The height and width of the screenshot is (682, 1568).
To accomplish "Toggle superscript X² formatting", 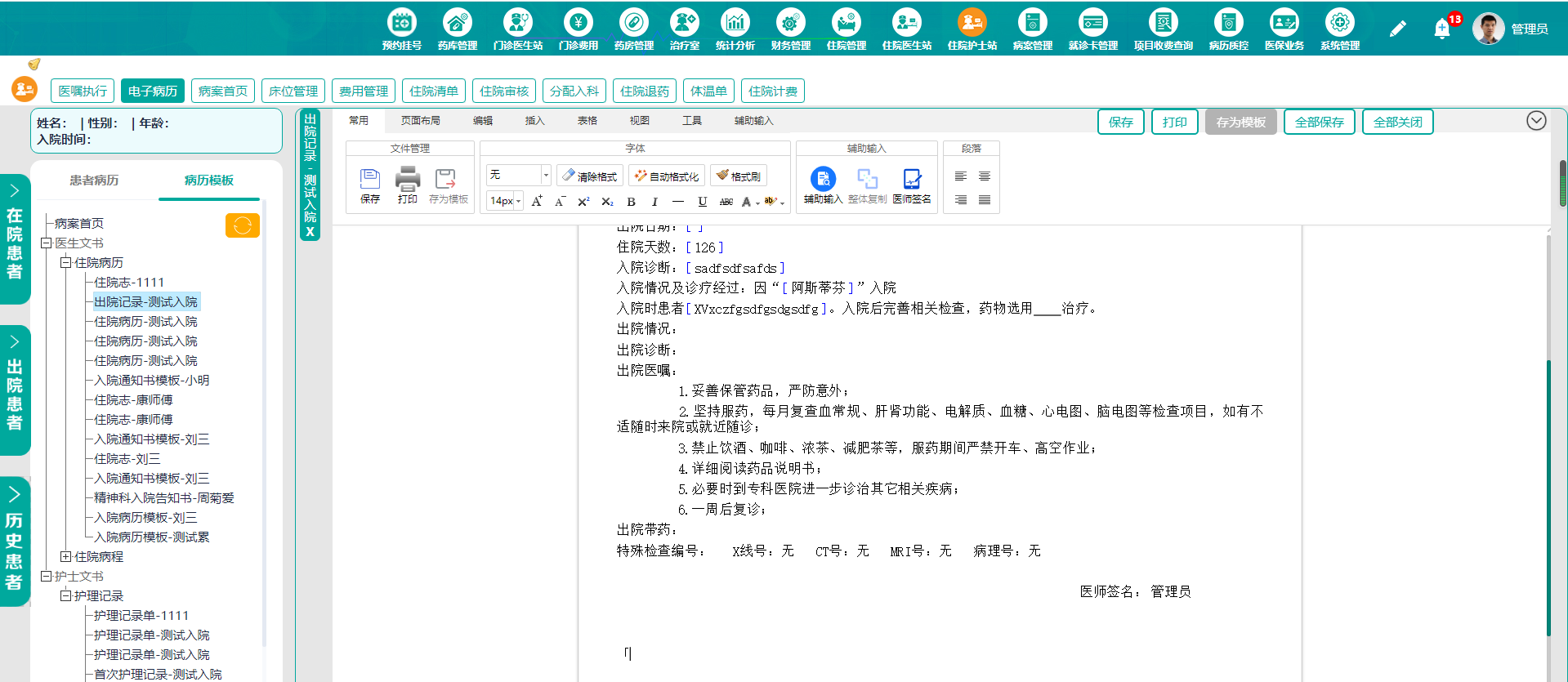I will click(x=583, y=202).
